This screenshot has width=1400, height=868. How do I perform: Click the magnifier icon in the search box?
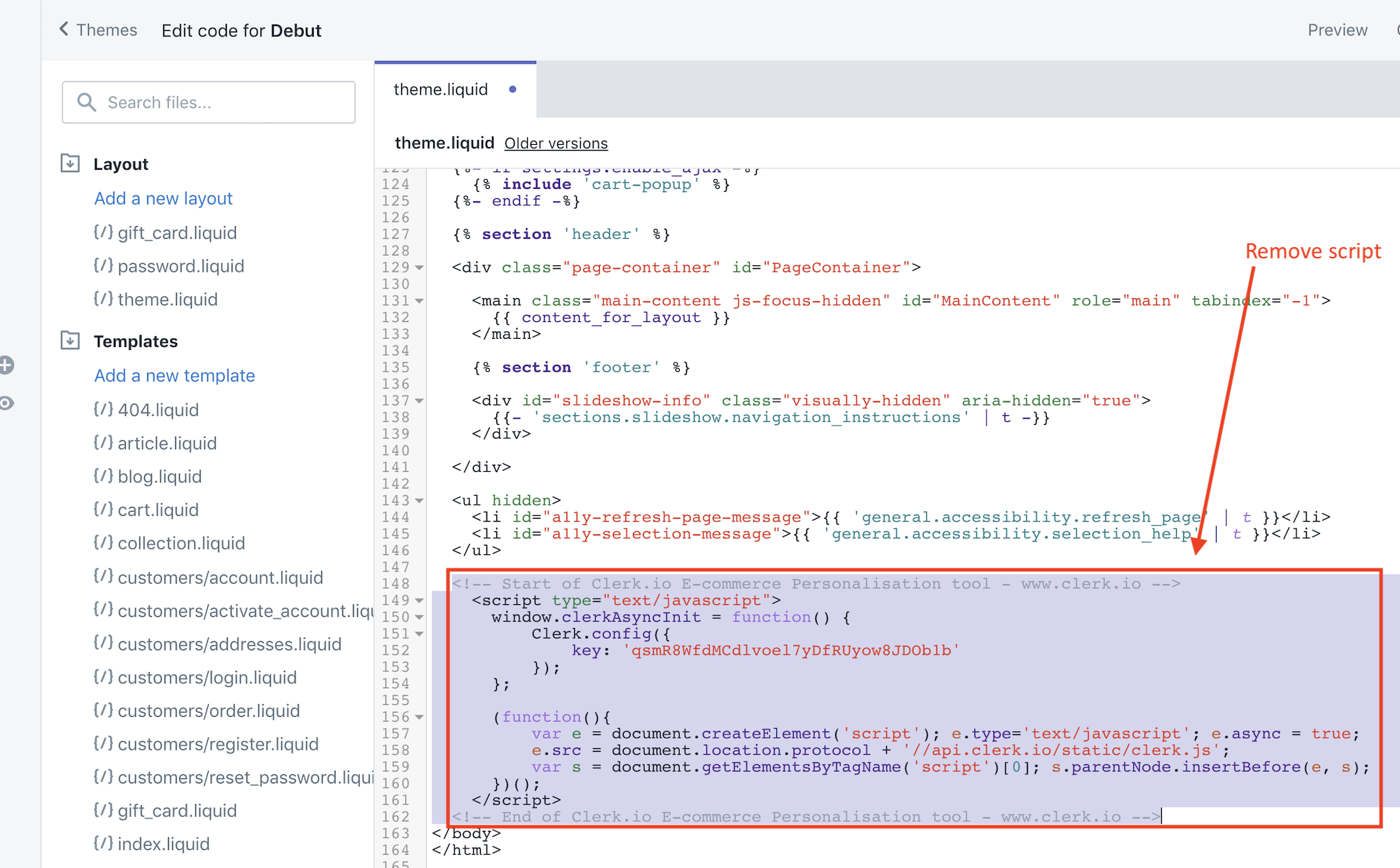coord(86,101)
